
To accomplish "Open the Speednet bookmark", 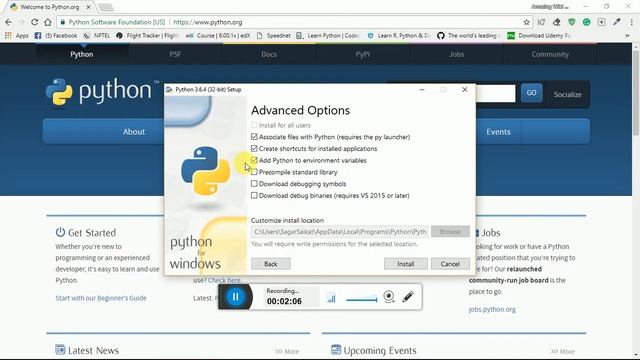I will click(273, 36).
